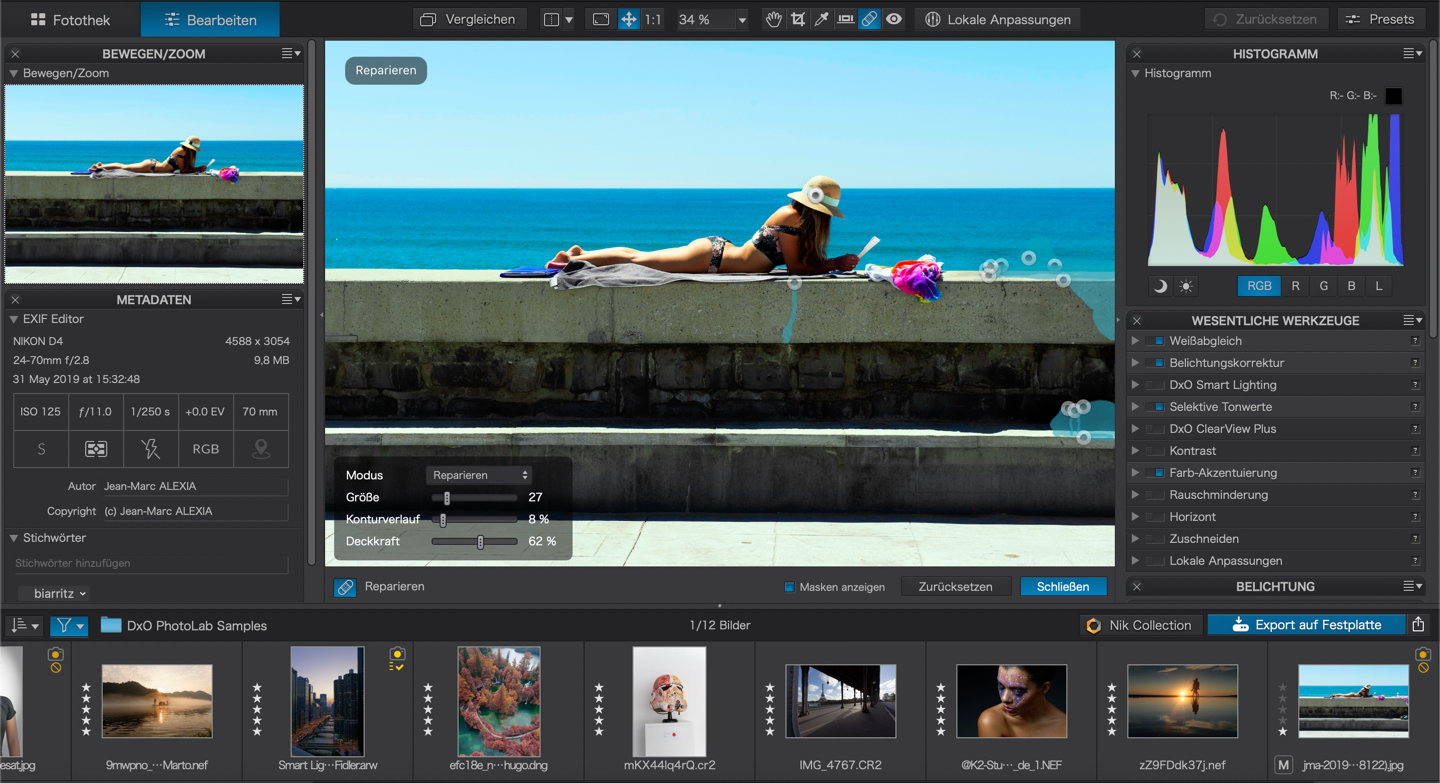Click Schließen to close the repair tool
The image size is (1440, 783).
click(1063, 587)
